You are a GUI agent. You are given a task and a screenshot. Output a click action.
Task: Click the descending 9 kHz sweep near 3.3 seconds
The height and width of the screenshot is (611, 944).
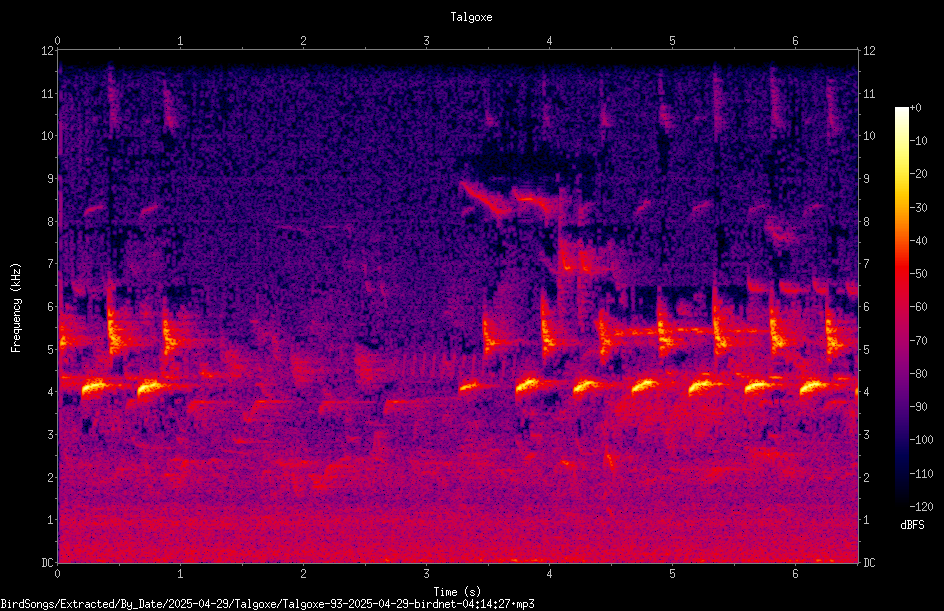coord(485,198)
